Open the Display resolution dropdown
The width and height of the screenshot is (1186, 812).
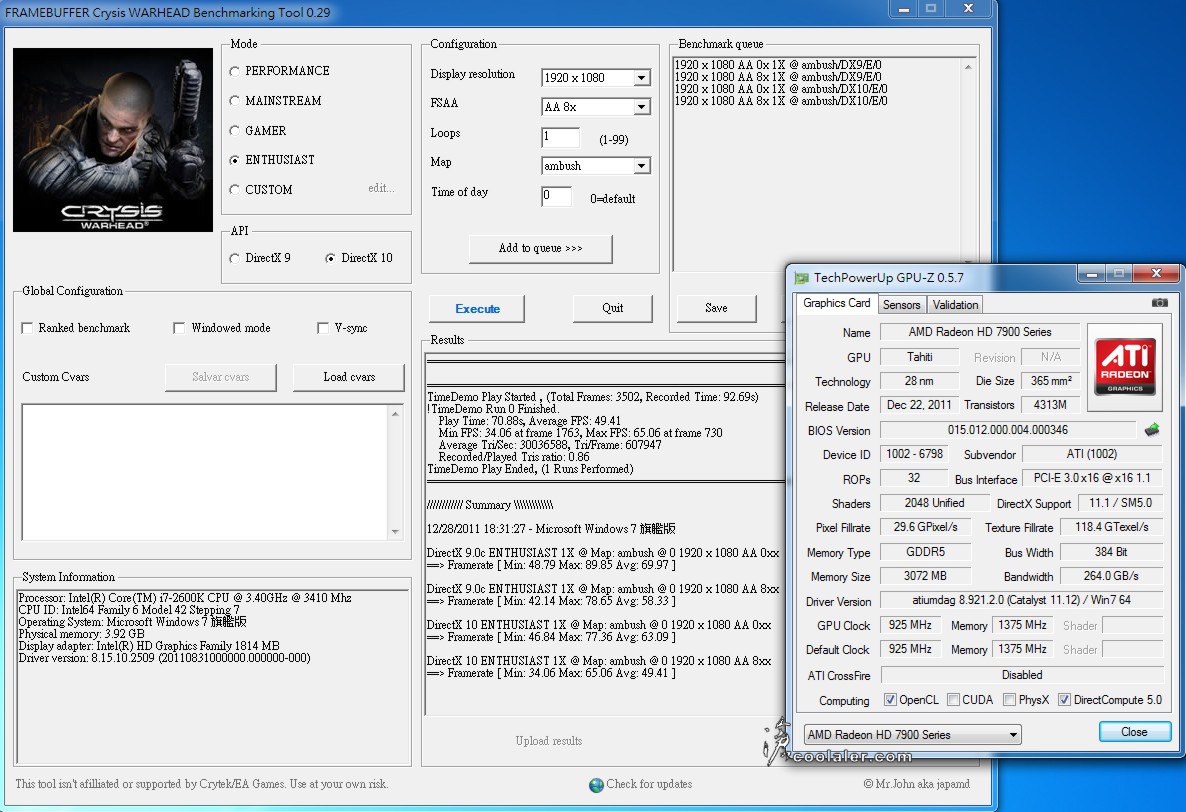pos(596,78)
